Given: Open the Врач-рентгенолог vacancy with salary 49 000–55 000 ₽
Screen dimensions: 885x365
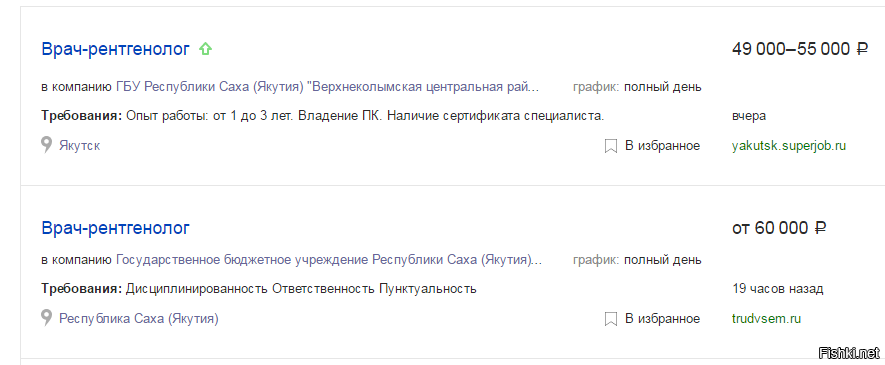Looking at the screenshot, I should tap(116, 50).
